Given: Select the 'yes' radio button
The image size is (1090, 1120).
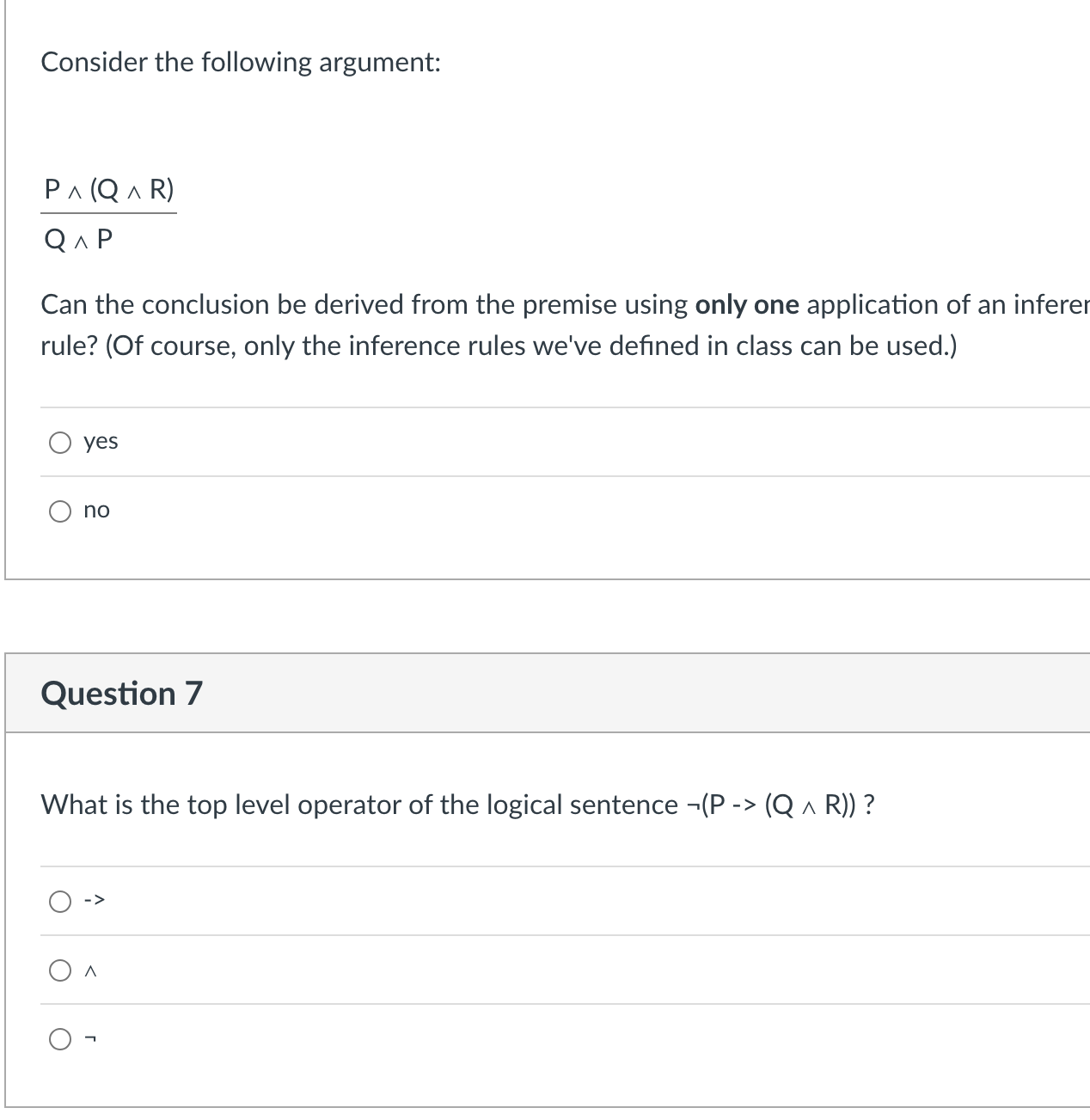Looking at the screenshot, I should pos(60,442).
